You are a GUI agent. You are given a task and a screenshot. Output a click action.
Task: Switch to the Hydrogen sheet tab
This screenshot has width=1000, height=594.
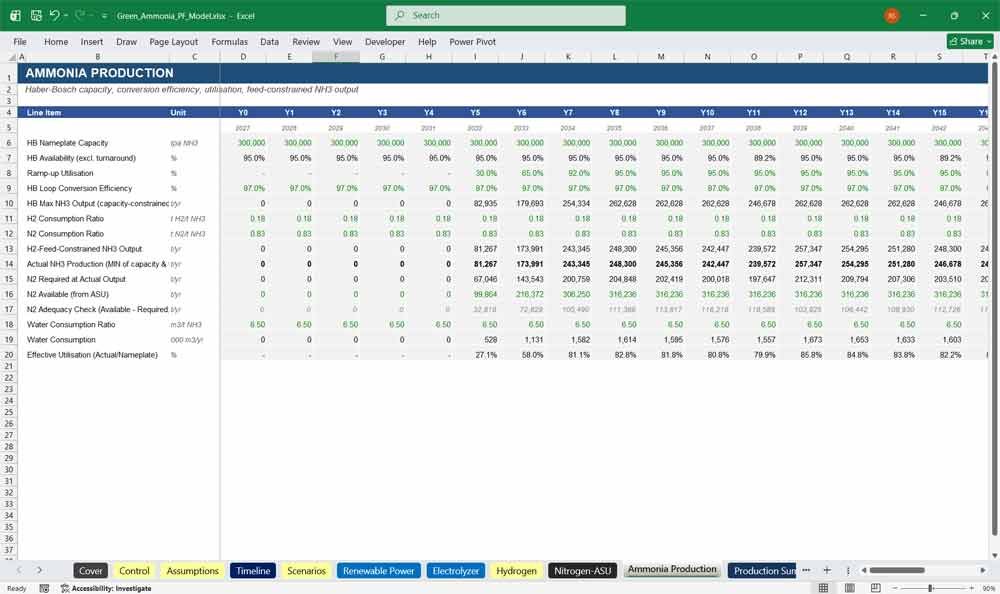click(x=516, y=571)
